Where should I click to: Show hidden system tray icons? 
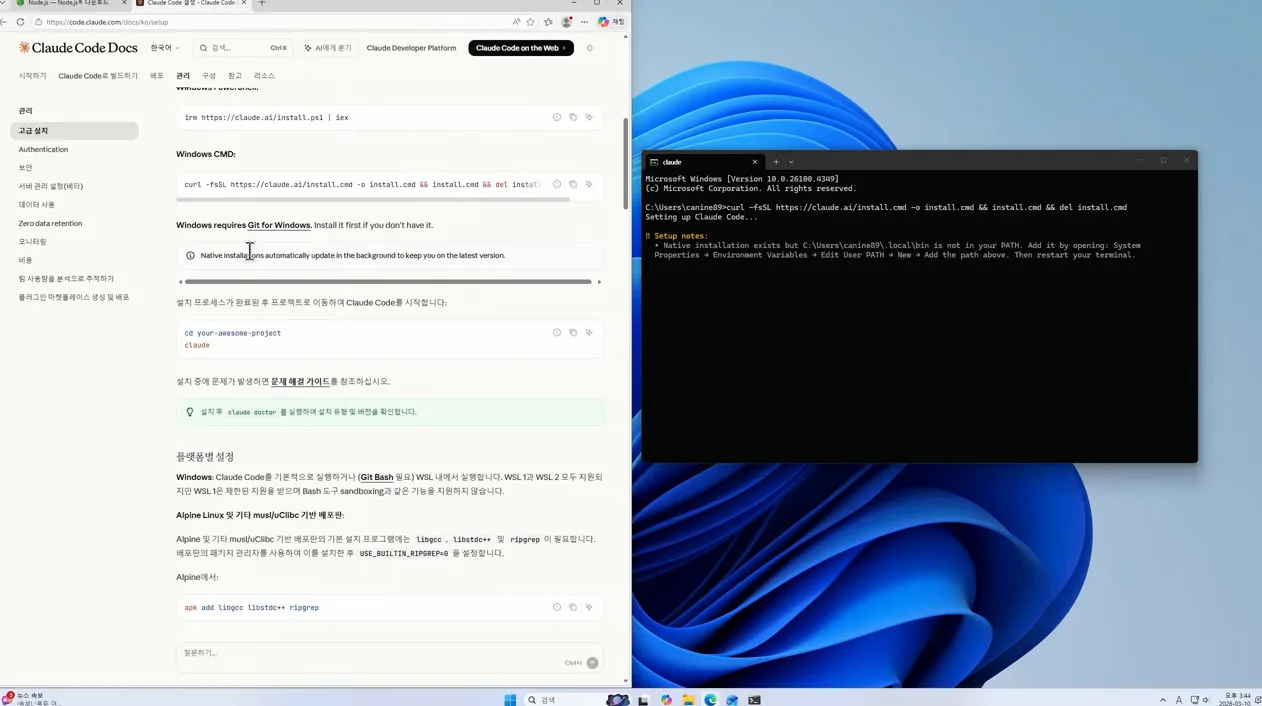click(x=1162, y=700)
